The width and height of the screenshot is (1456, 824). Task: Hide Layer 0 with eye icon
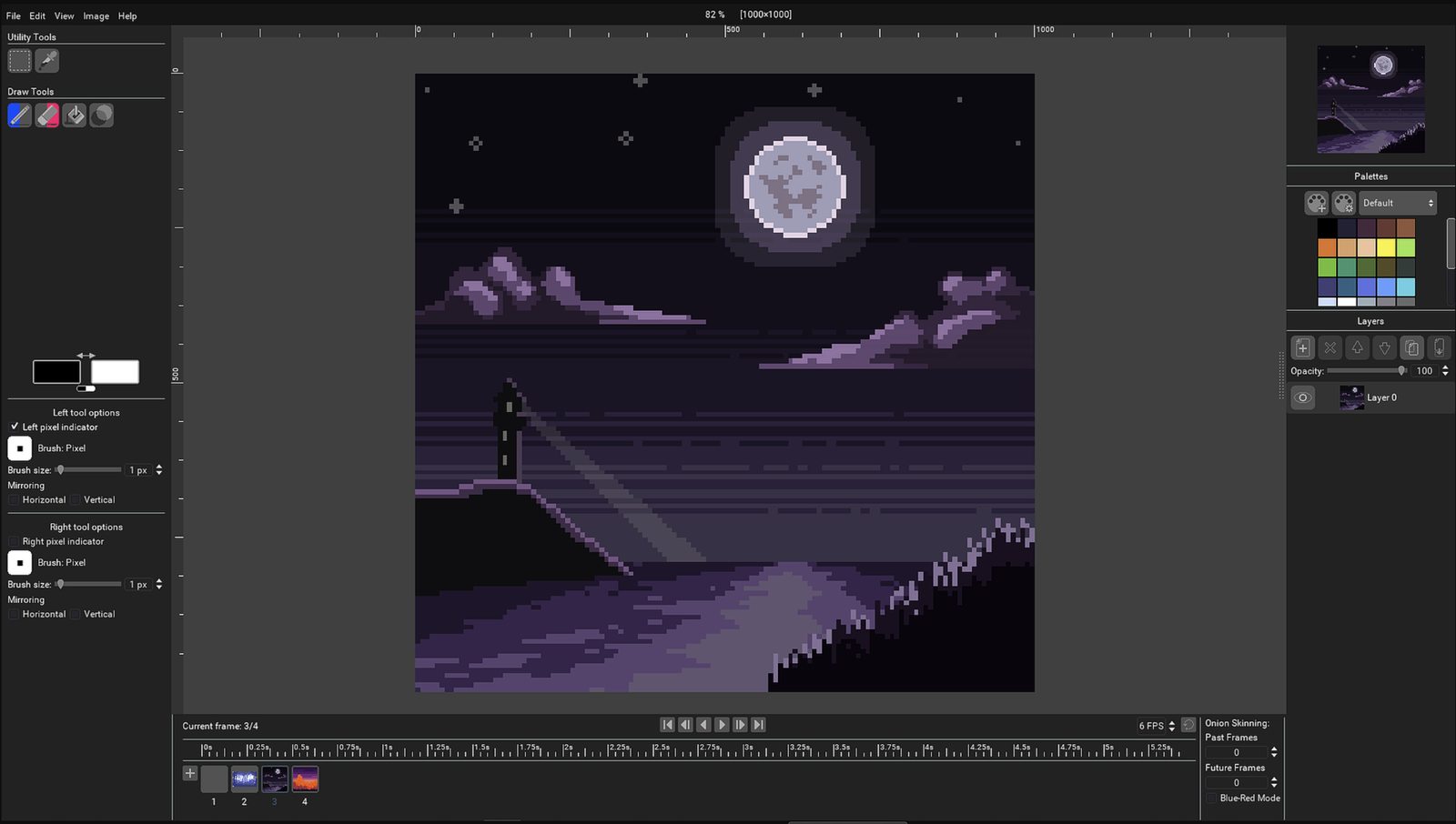(1303, 397)
